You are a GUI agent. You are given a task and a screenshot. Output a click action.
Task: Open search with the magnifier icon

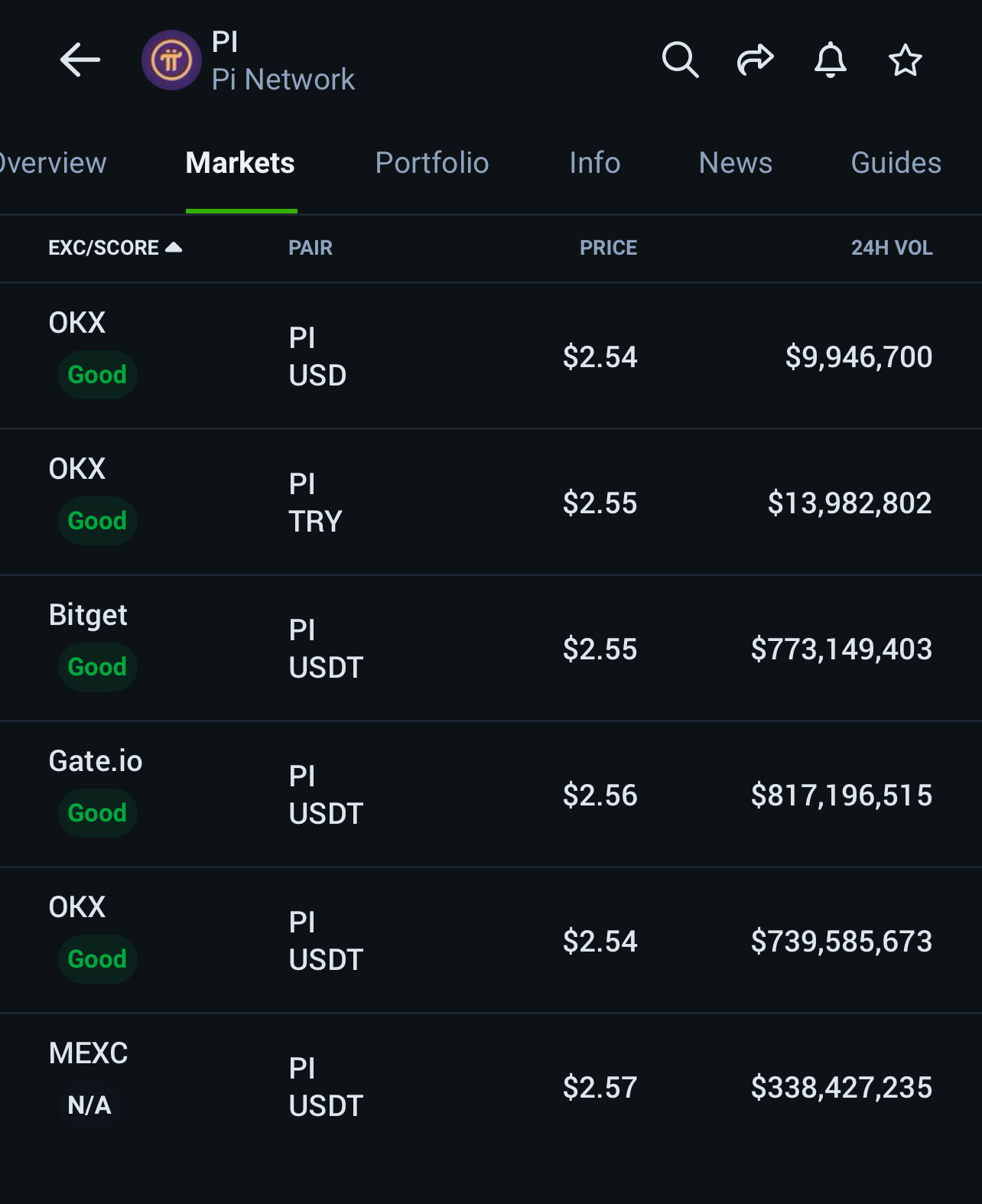click(x=680, y=60)
